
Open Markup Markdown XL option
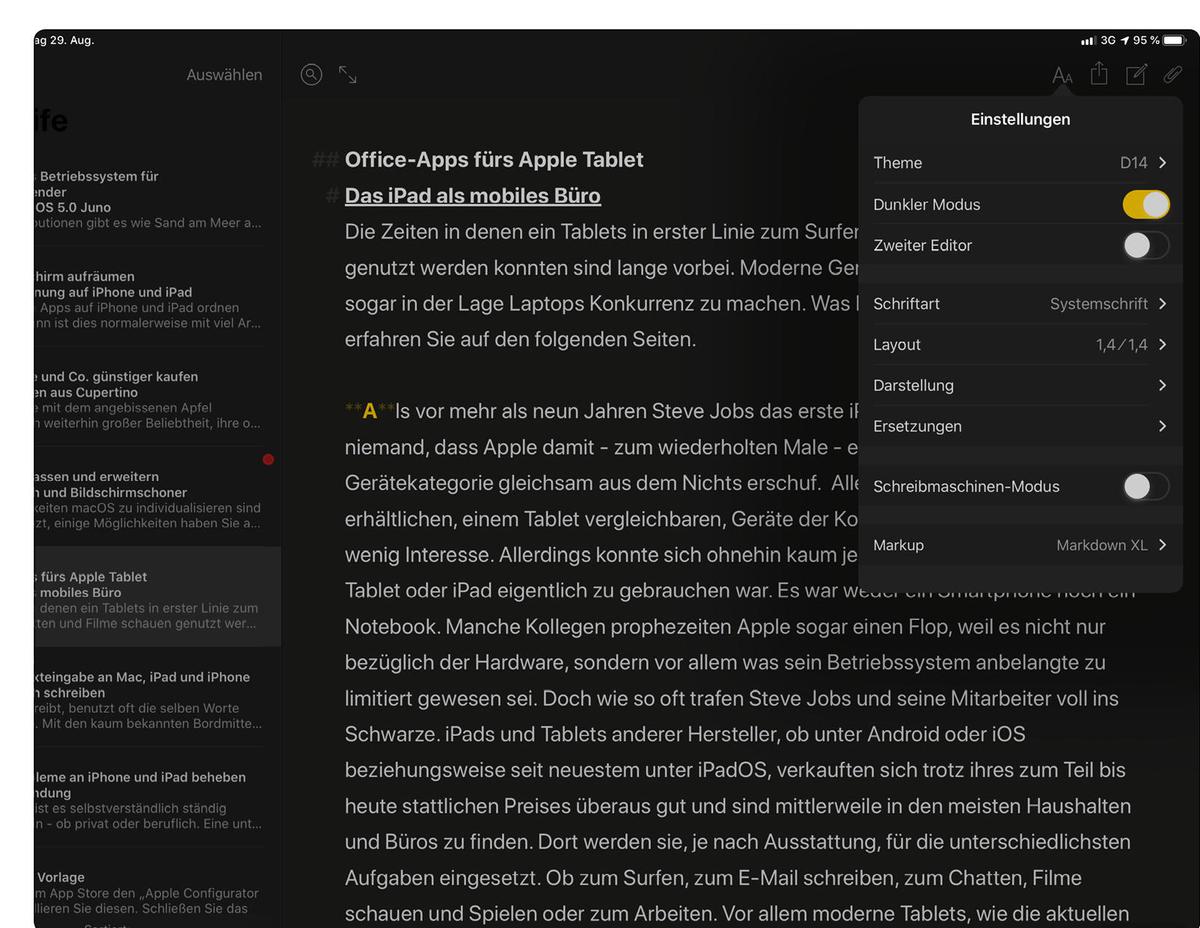click(x=1020, y=545)
